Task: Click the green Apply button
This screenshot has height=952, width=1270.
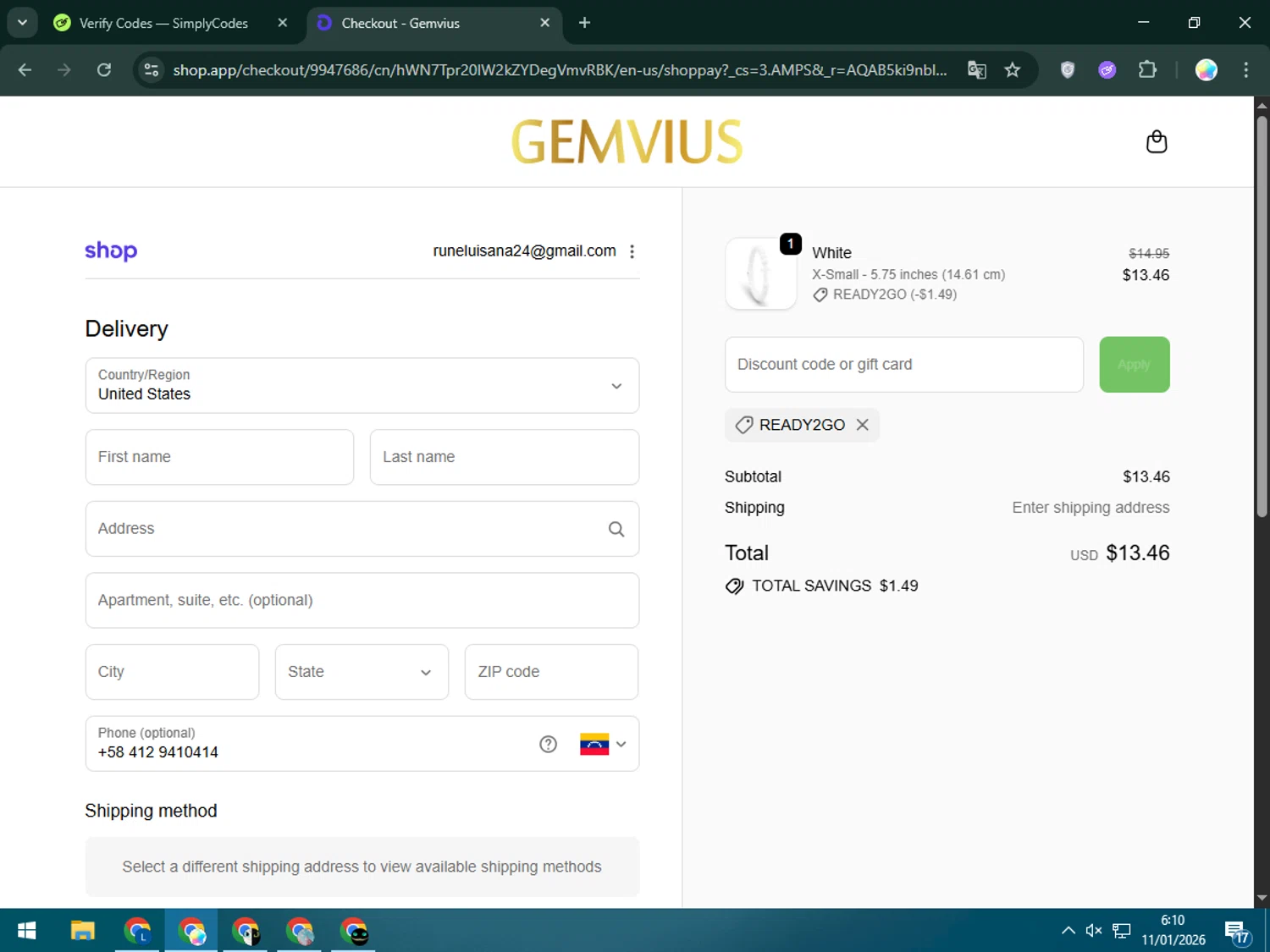Action: (x=1134, y=365)
